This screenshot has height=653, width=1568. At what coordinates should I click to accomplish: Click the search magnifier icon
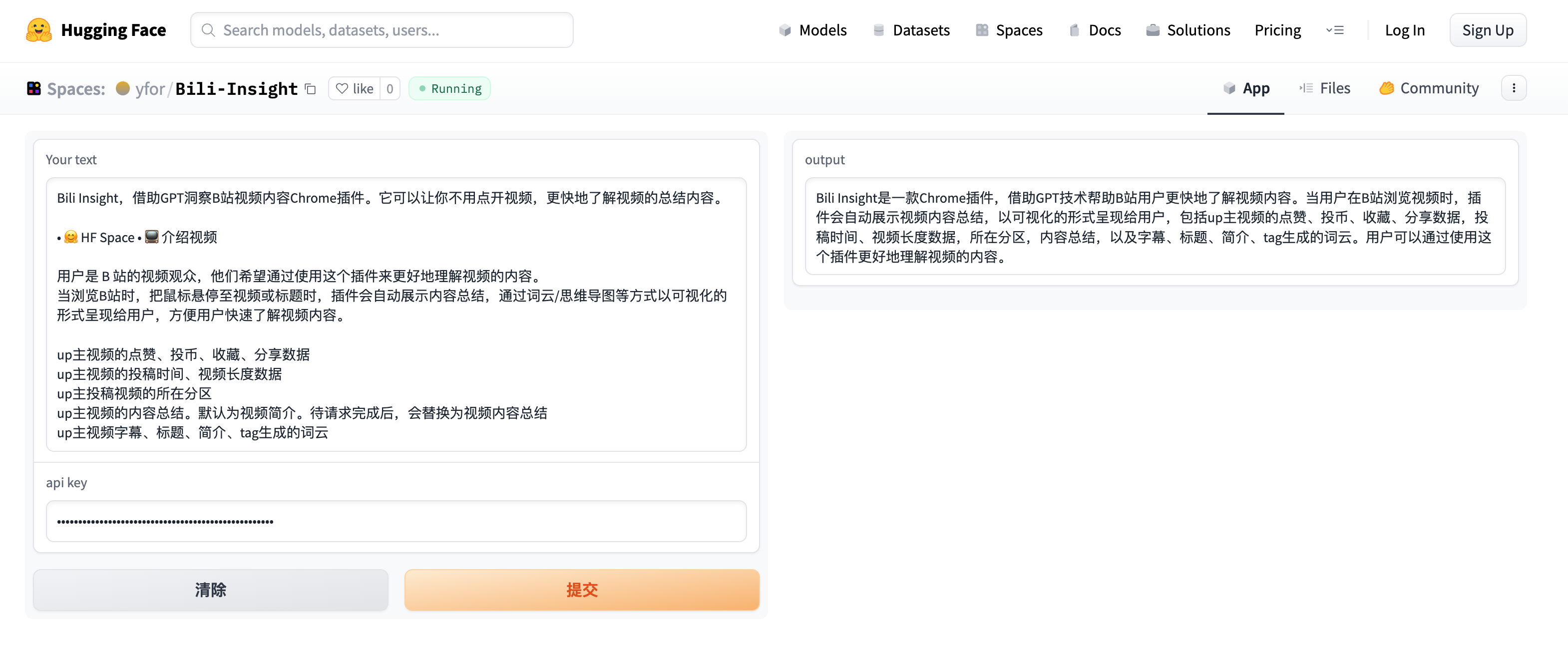click(208, 30)
